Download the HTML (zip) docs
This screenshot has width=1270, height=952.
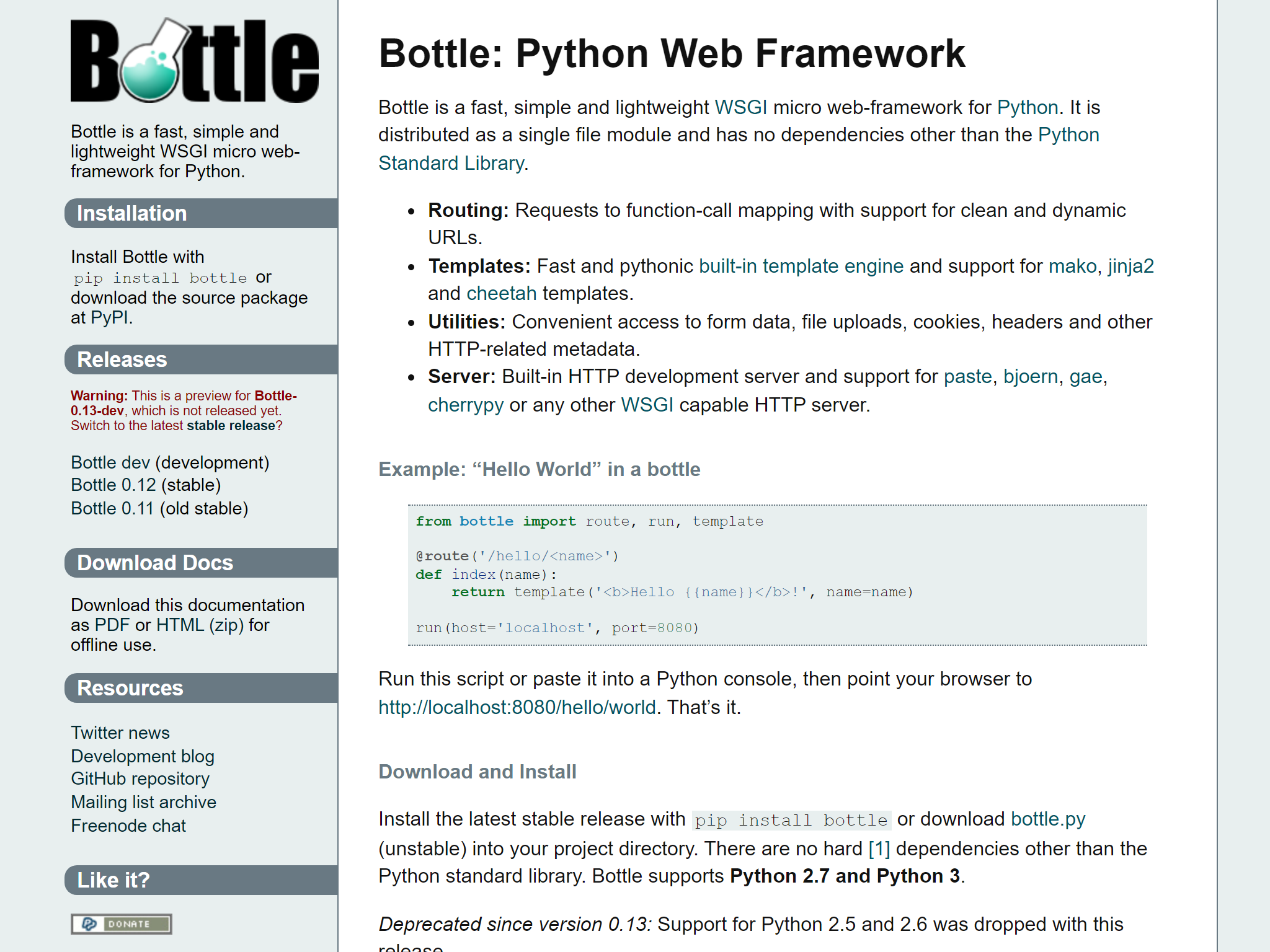(x=200, y=625)
